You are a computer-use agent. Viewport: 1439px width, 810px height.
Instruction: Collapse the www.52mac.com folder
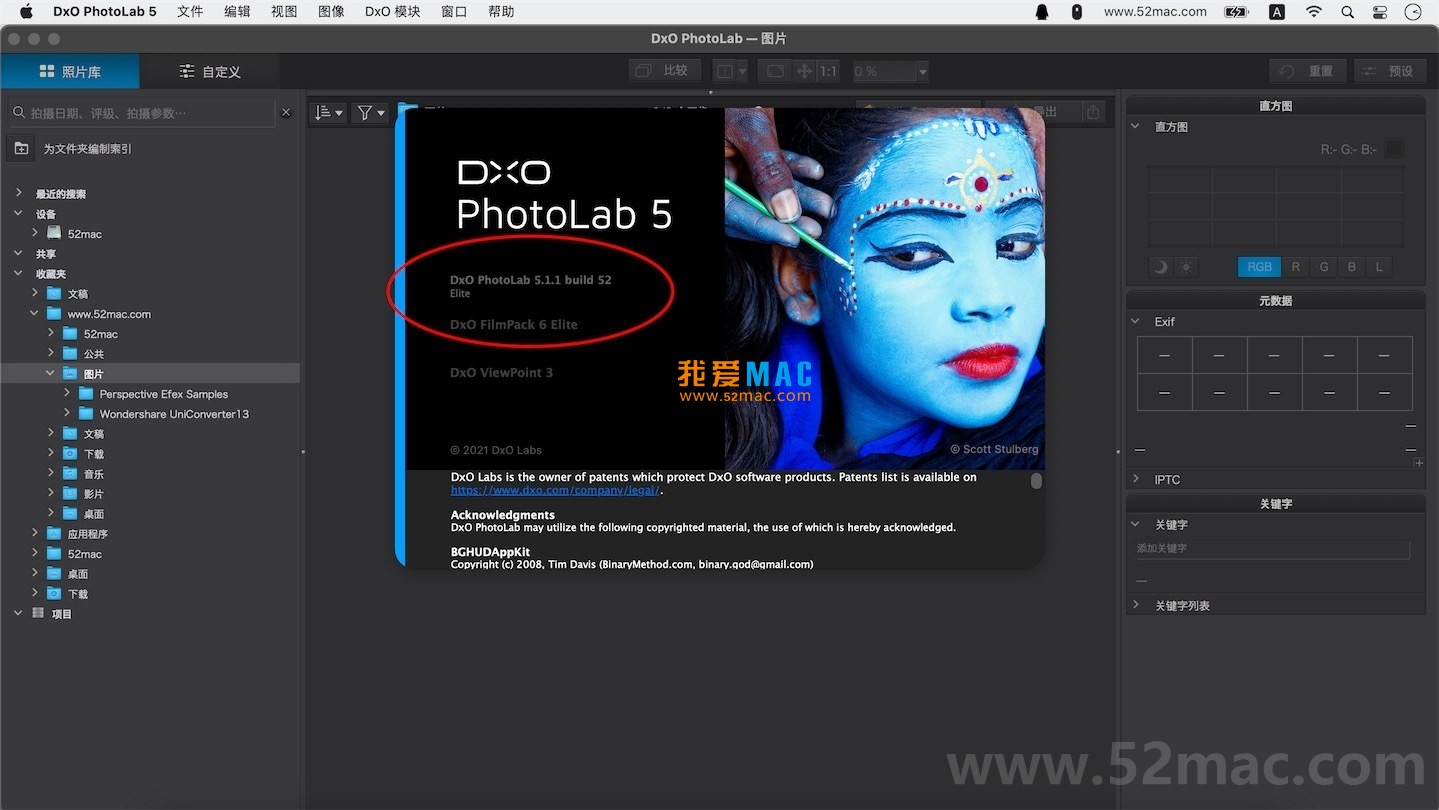[34, 313]
